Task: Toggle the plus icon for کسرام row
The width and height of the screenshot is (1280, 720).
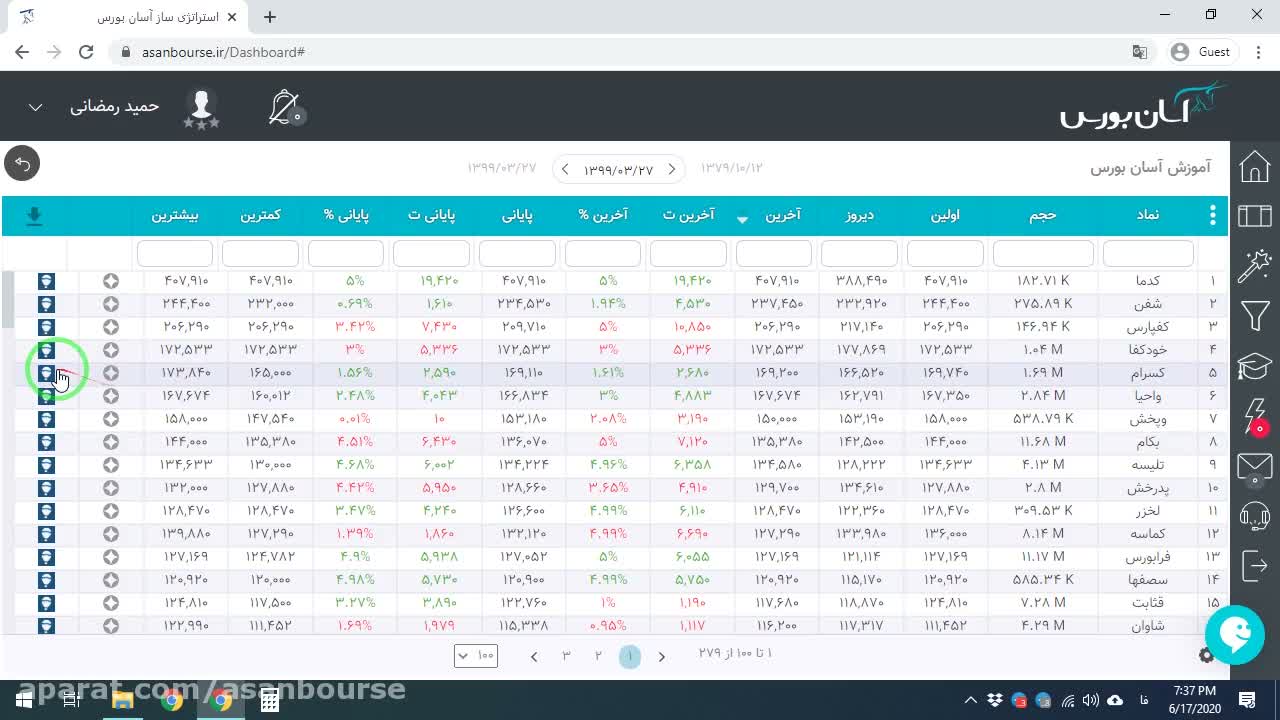Action: [x=111, y=373]
